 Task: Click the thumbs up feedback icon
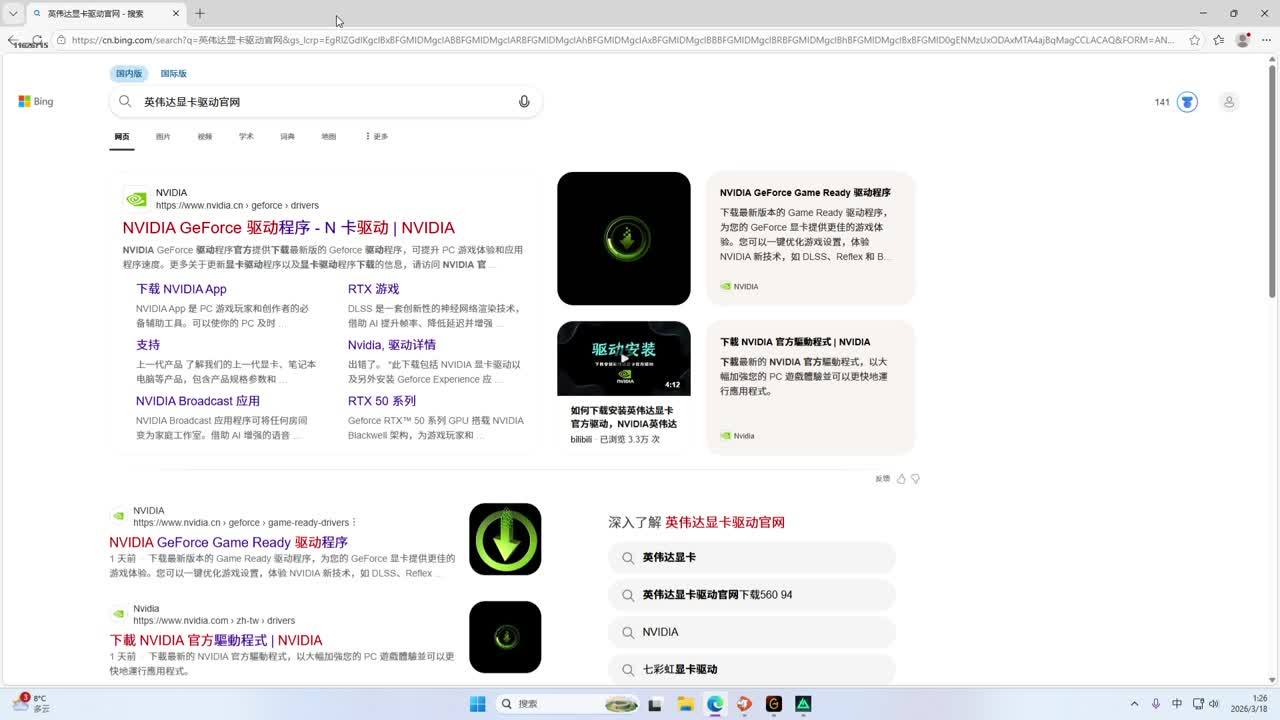coord(901,479)
